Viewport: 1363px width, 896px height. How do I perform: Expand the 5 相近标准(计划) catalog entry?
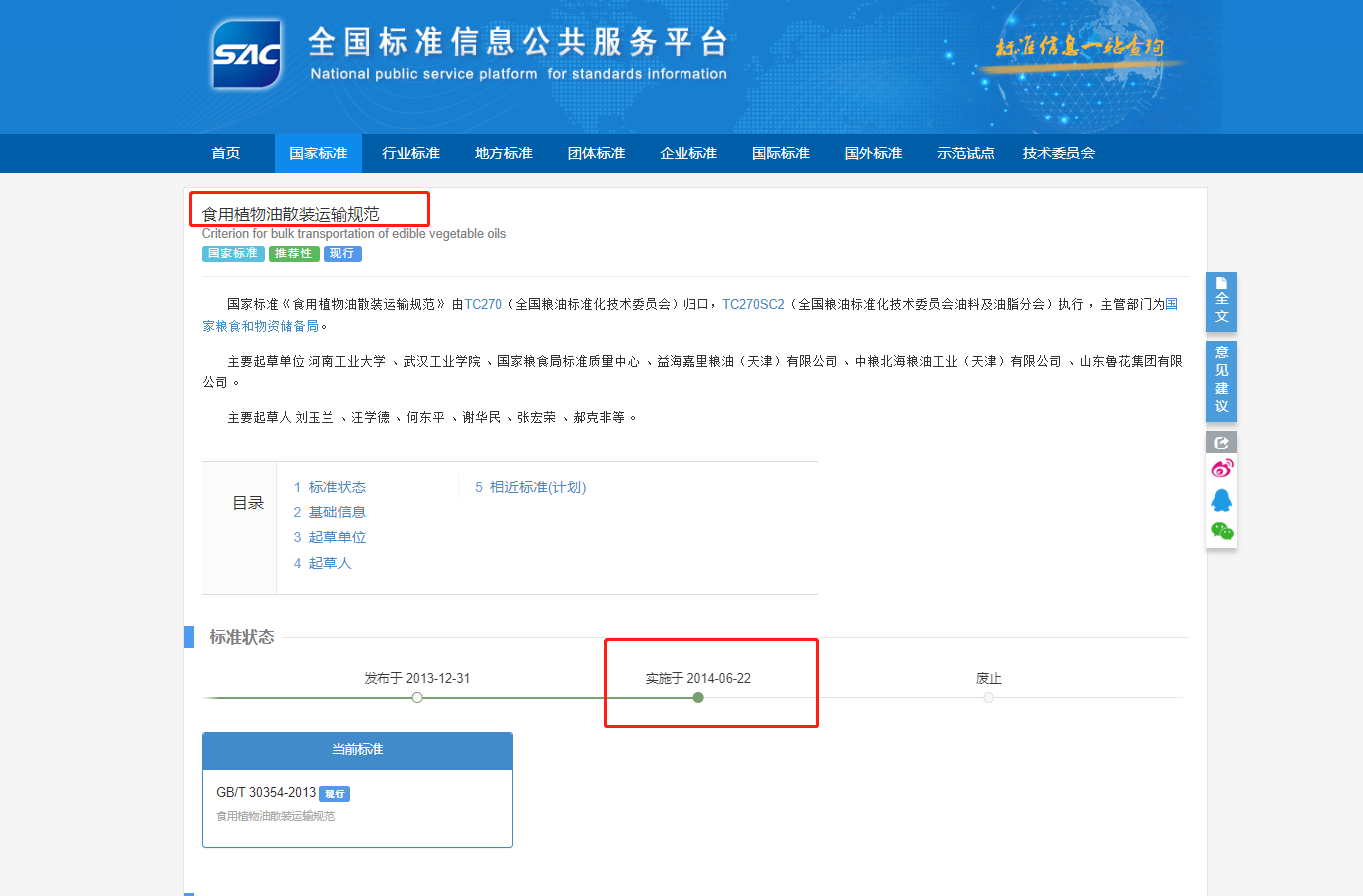click(x=530, y=487)
